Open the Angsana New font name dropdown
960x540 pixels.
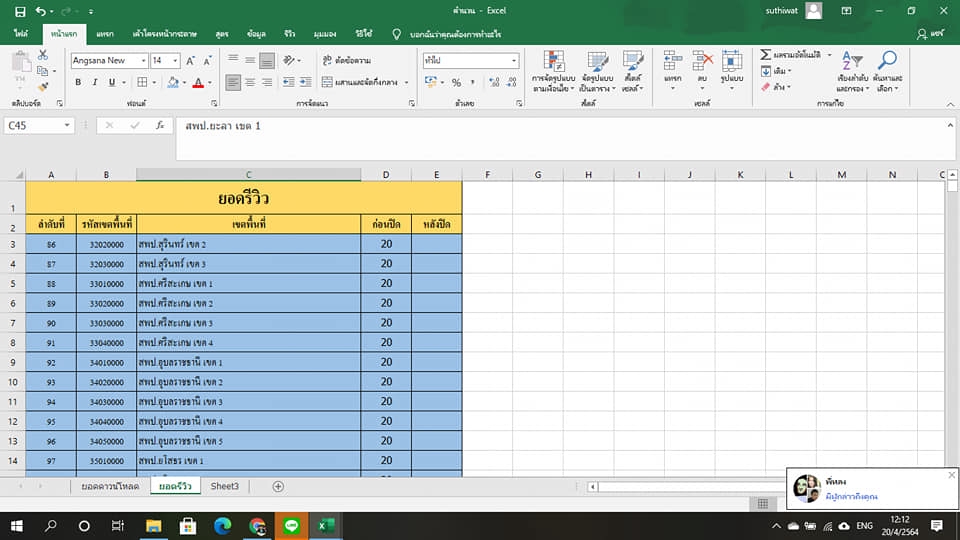coord(141,60)
